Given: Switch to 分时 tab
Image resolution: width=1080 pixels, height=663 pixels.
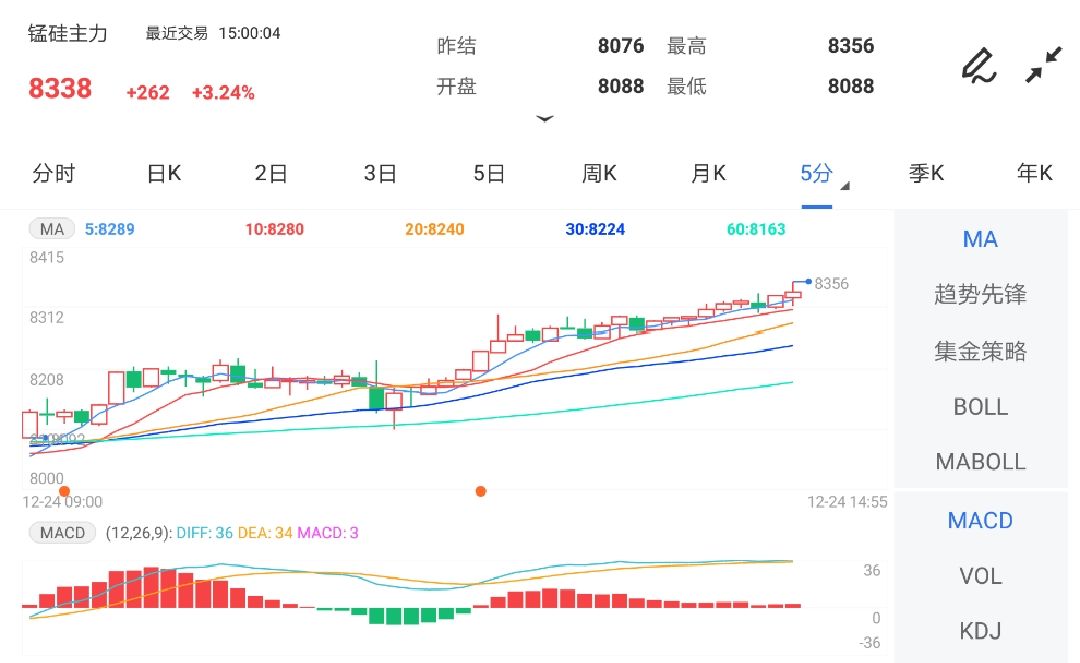Looking at the screenshot, I should coord(54,173).
